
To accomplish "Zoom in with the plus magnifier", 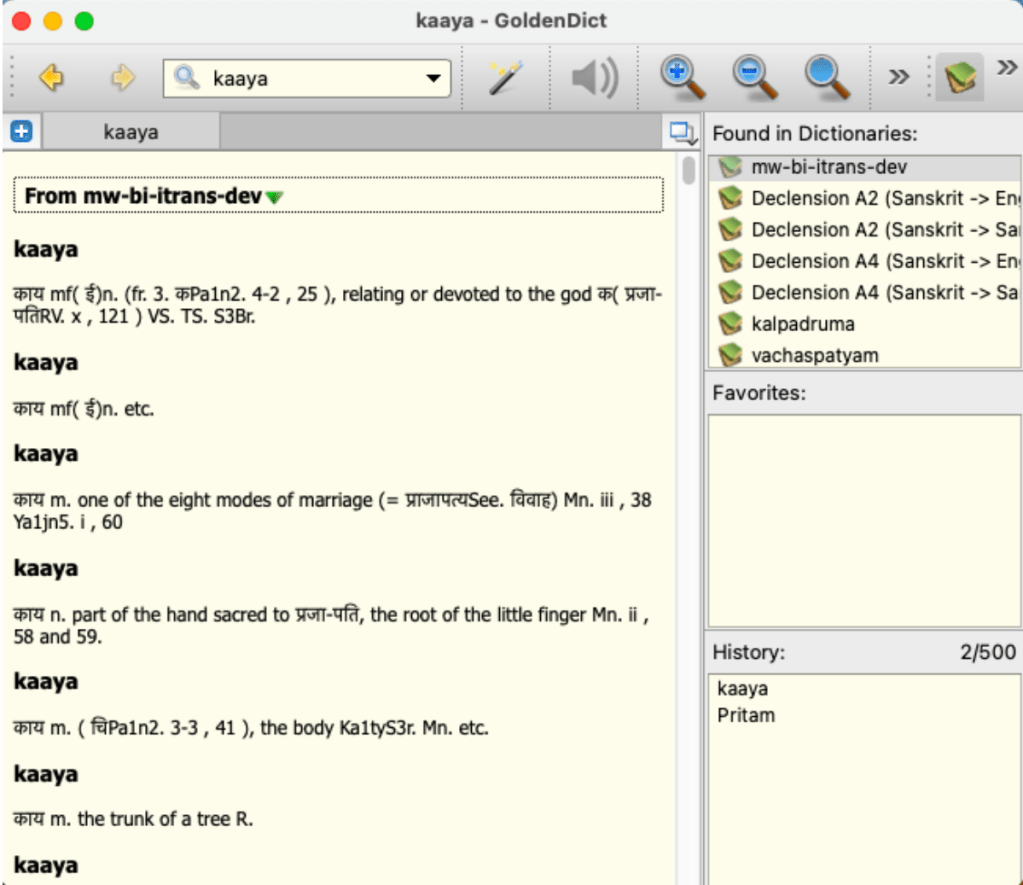I will click(x=683, y=77).
